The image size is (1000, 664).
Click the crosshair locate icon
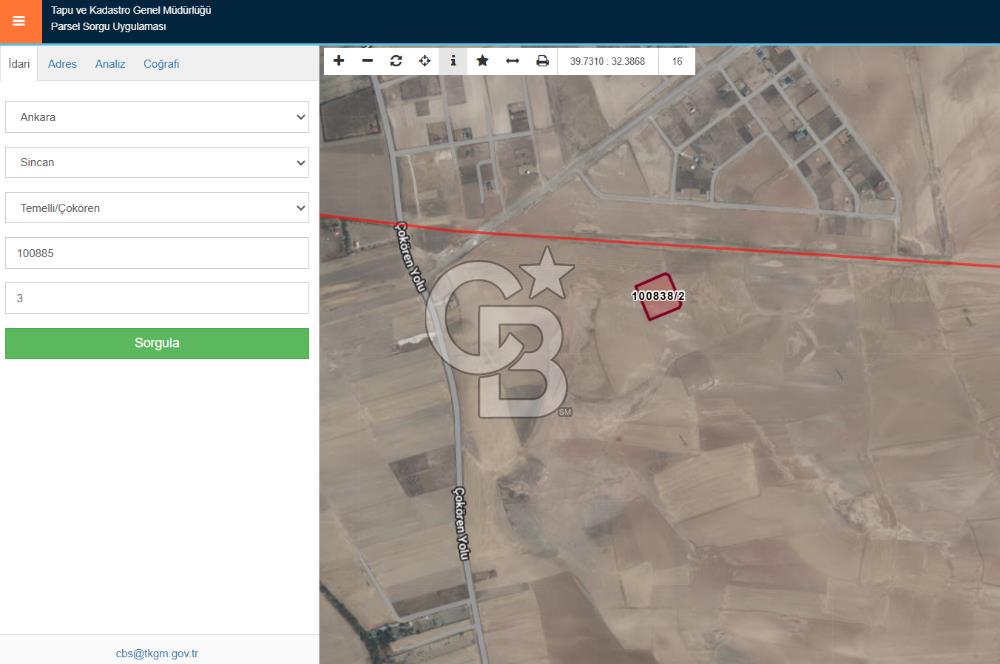click(425, 61)
